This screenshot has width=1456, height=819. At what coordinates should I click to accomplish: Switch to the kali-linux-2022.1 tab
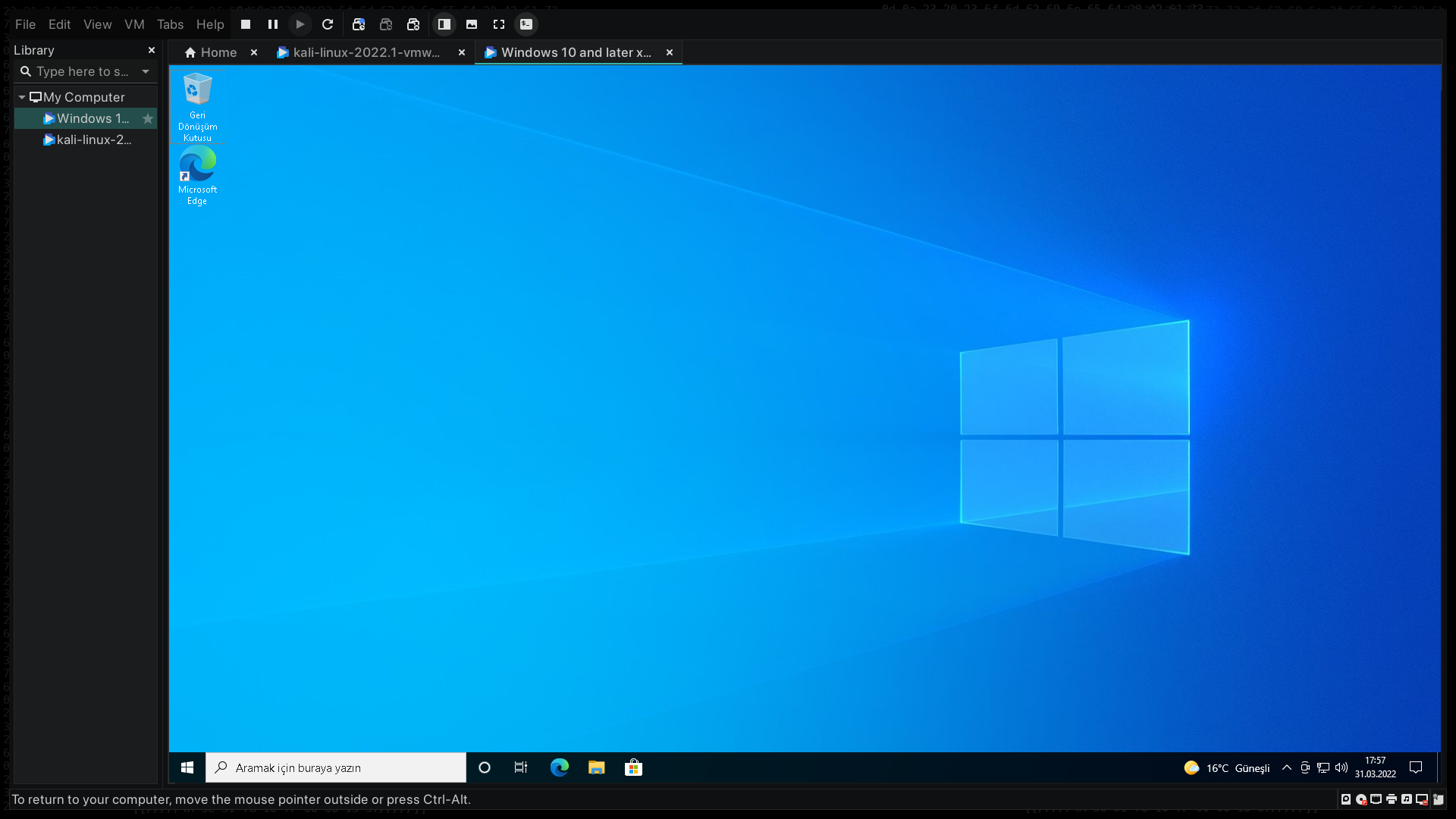click(x=366, y=52)
